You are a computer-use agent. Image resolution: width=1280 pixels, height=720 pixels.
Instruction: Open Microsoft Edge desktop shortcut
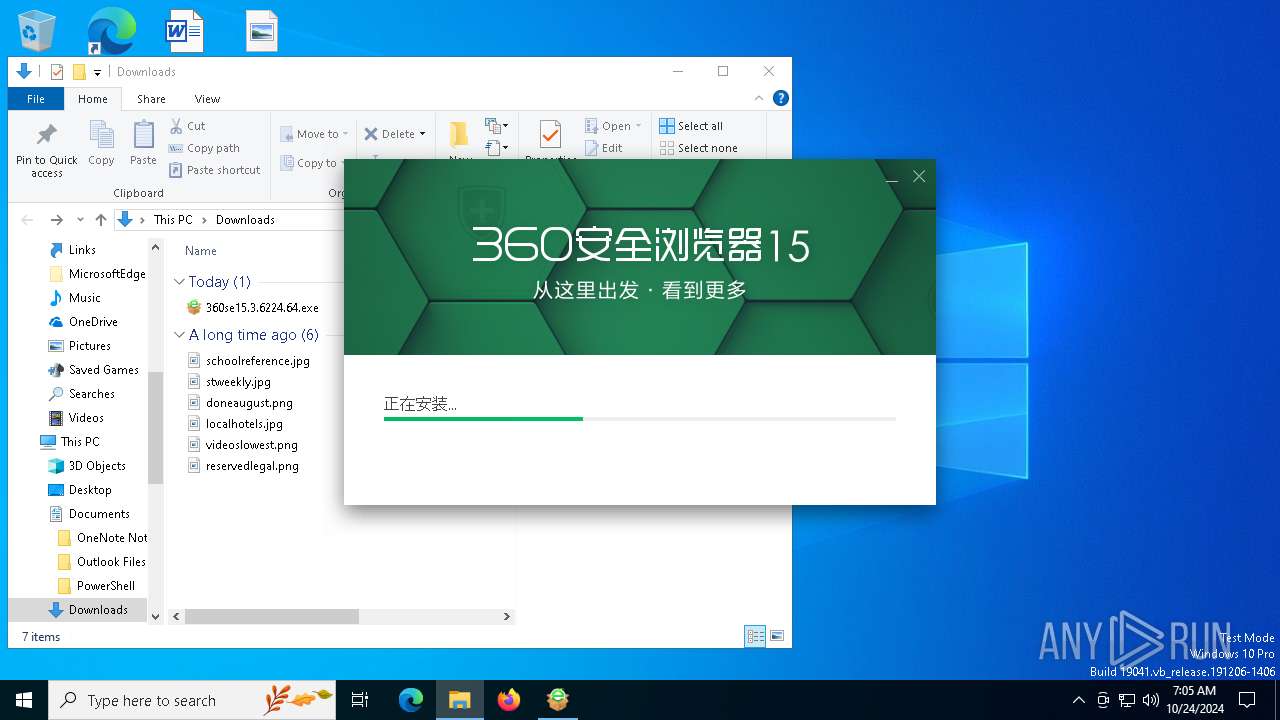click(111, 30)
